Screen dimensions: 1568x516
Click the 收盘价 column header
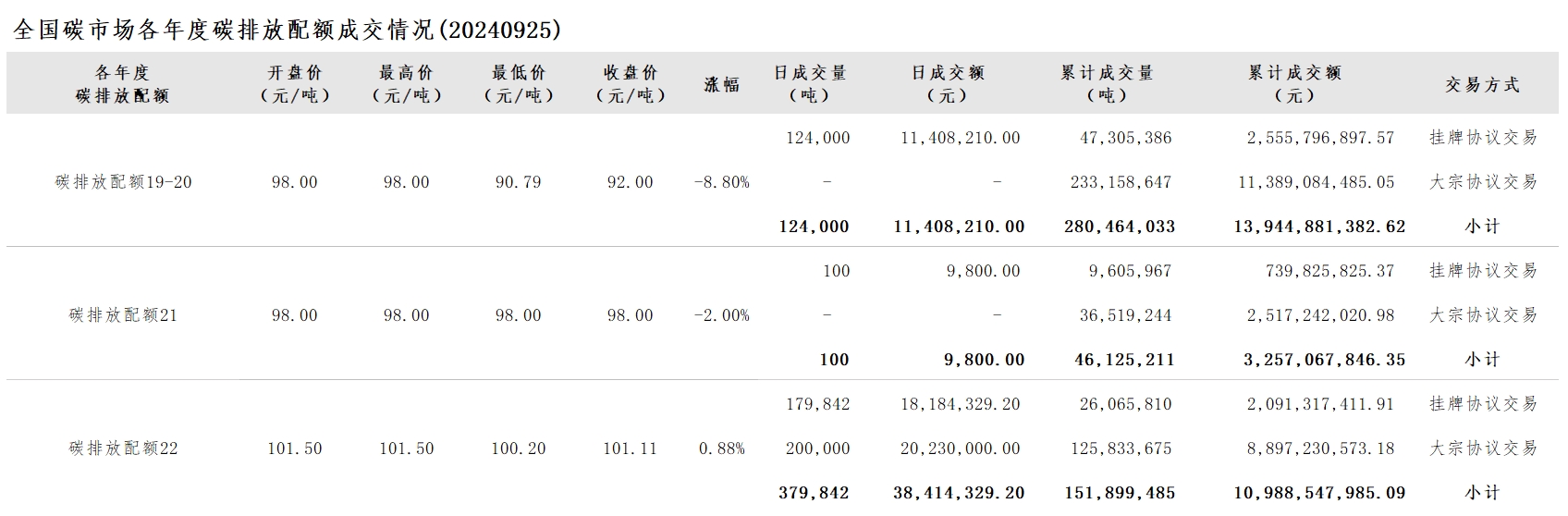[631, 83]
